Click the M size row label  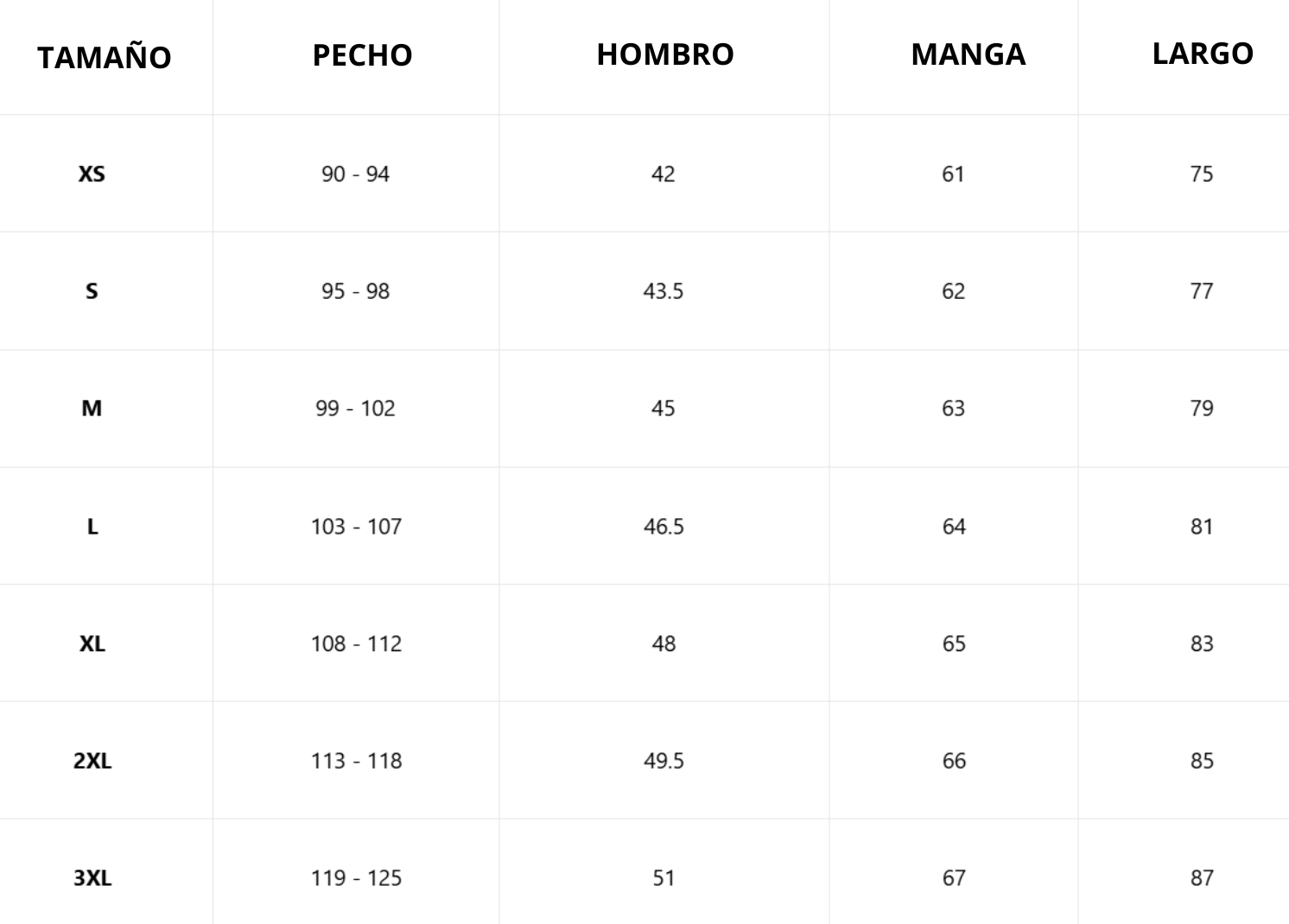92,408
